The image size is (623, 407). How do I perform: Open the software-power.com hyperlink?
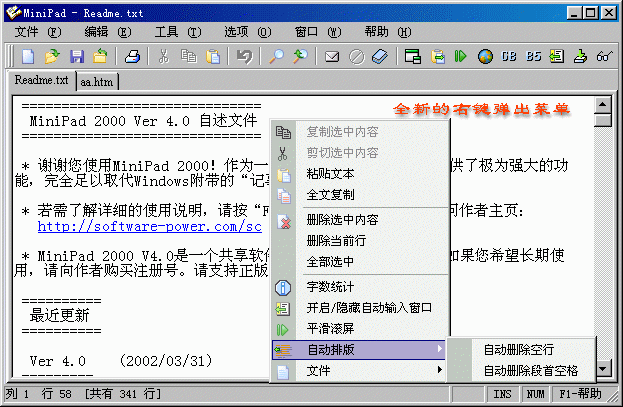(x=150, y=227)
